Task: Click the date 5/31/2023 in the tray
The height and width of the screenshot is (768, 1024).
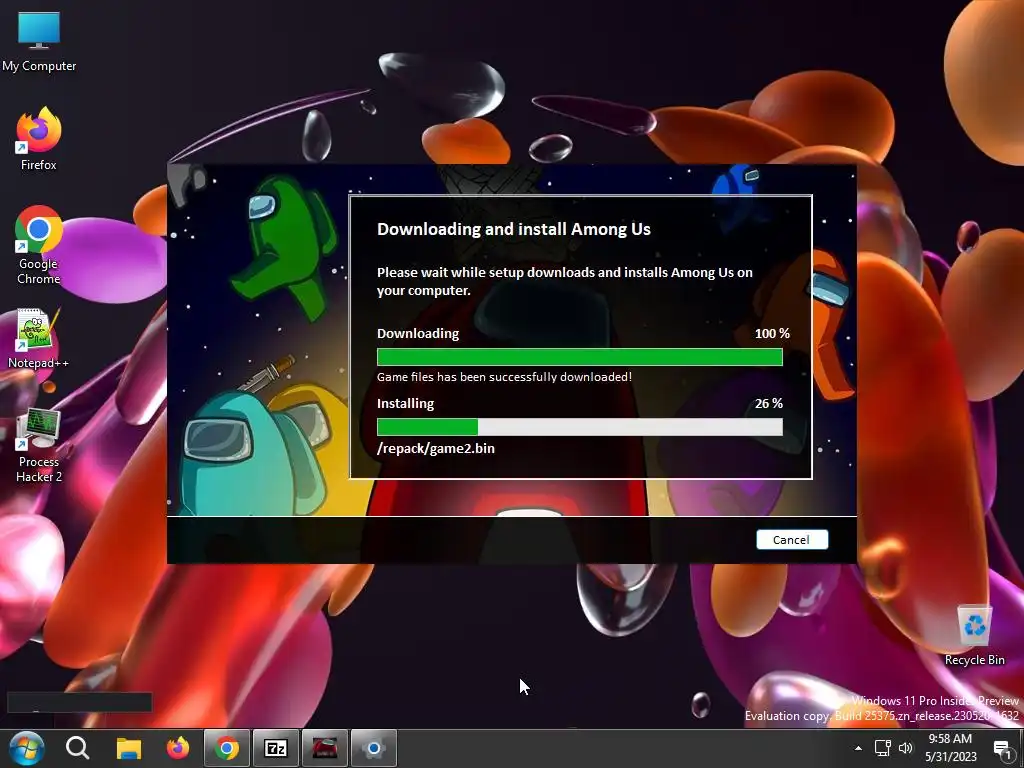Action: pyautogui.click(x=950, y=757)
